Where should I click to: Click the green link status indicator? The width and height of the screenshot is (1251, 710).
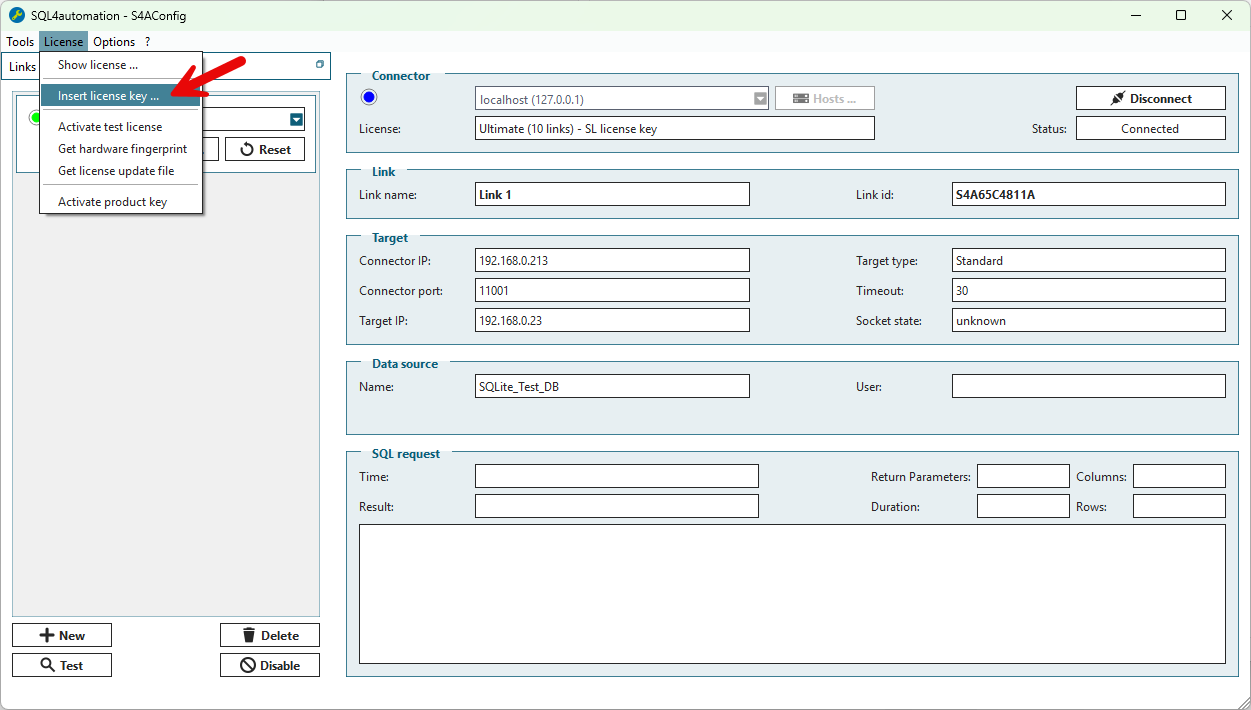pos(35,118)
